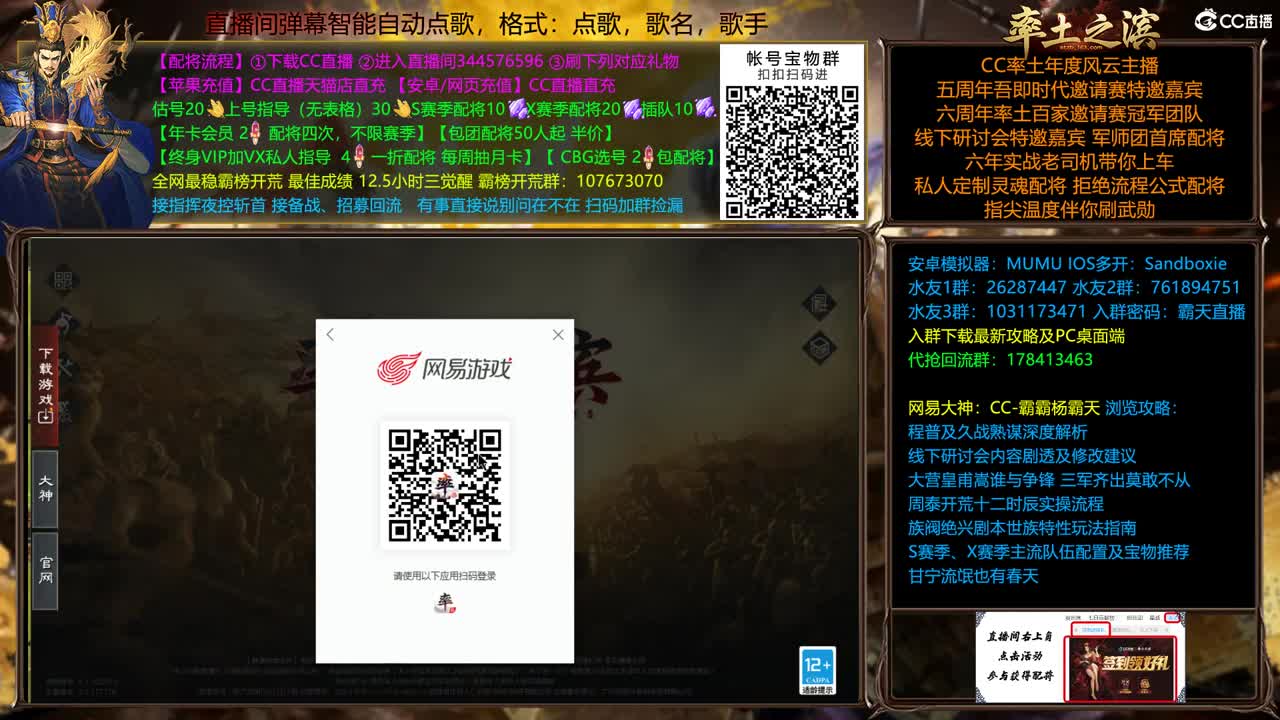
Task: Open the 下载游戏 (download game) side tab
Action: pyautogui.click(x=46, y=385)
